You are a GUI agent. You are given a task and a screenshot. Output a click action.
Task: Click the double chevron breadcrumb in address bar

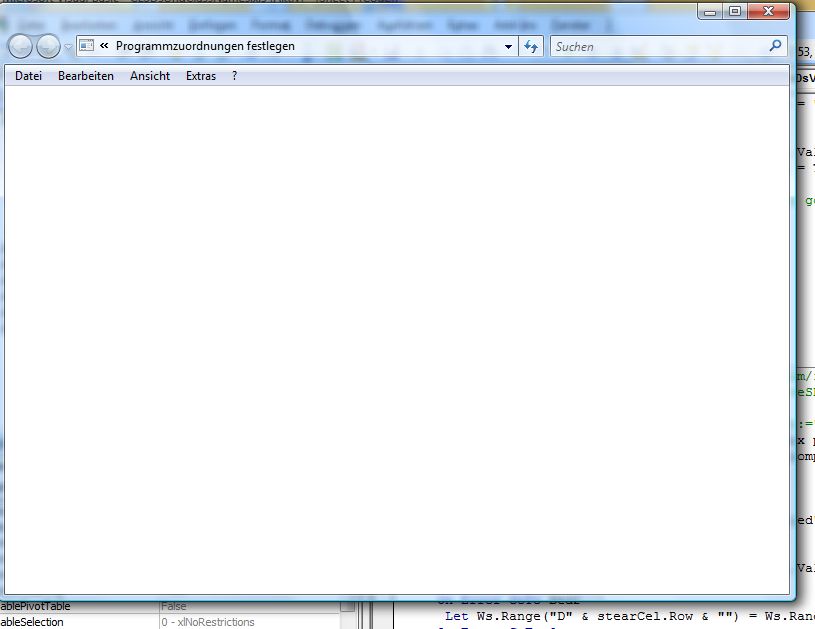(104, 46)
